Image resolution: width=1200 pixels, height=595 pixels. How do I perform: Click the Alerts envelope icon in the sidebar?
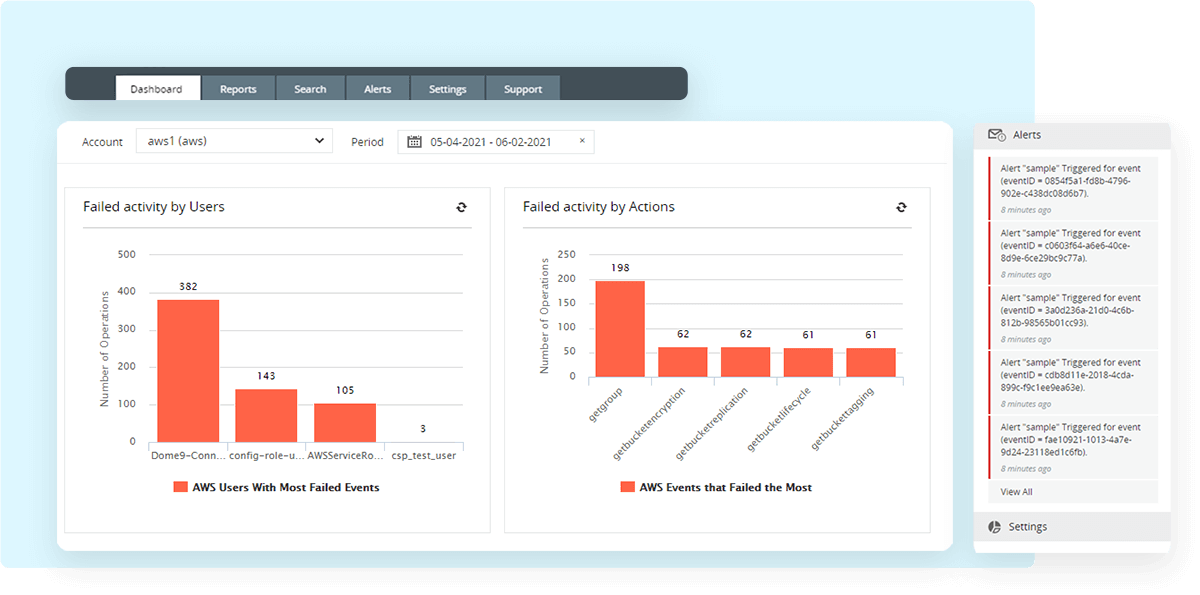pyautogui.click(x=995, y=134)
